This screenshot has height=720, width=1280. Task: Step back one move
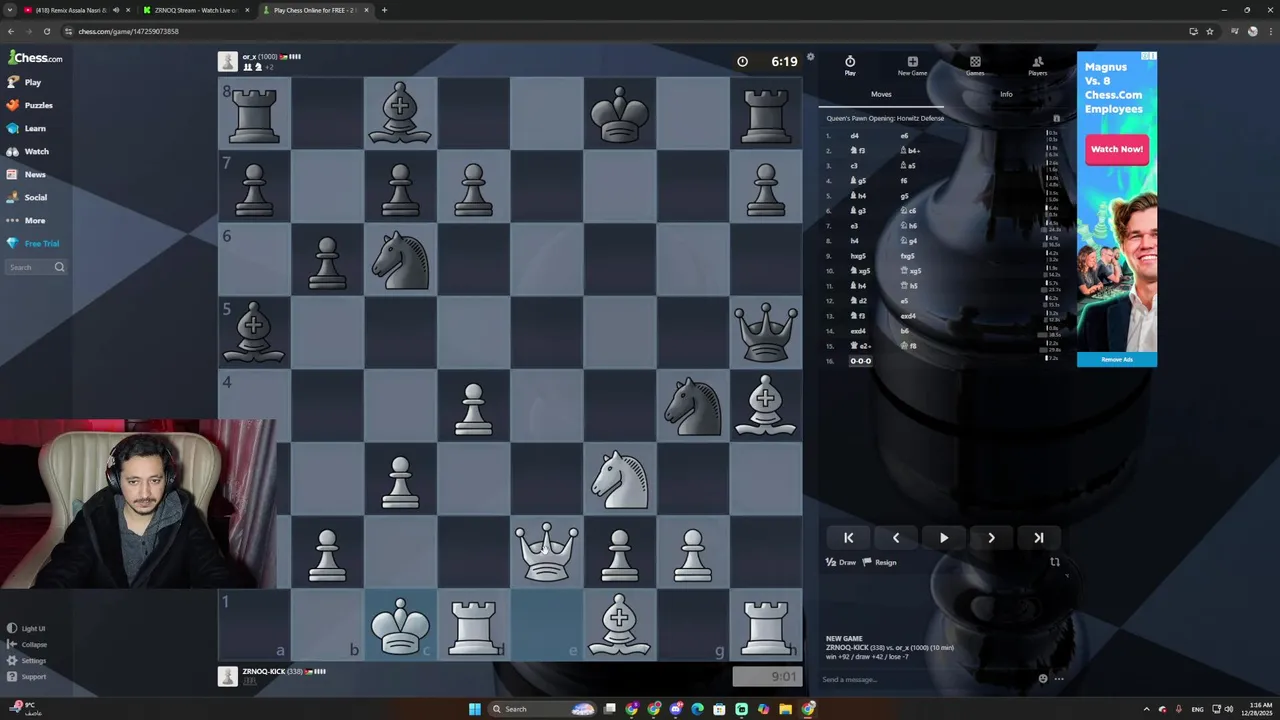pos(896,538)
